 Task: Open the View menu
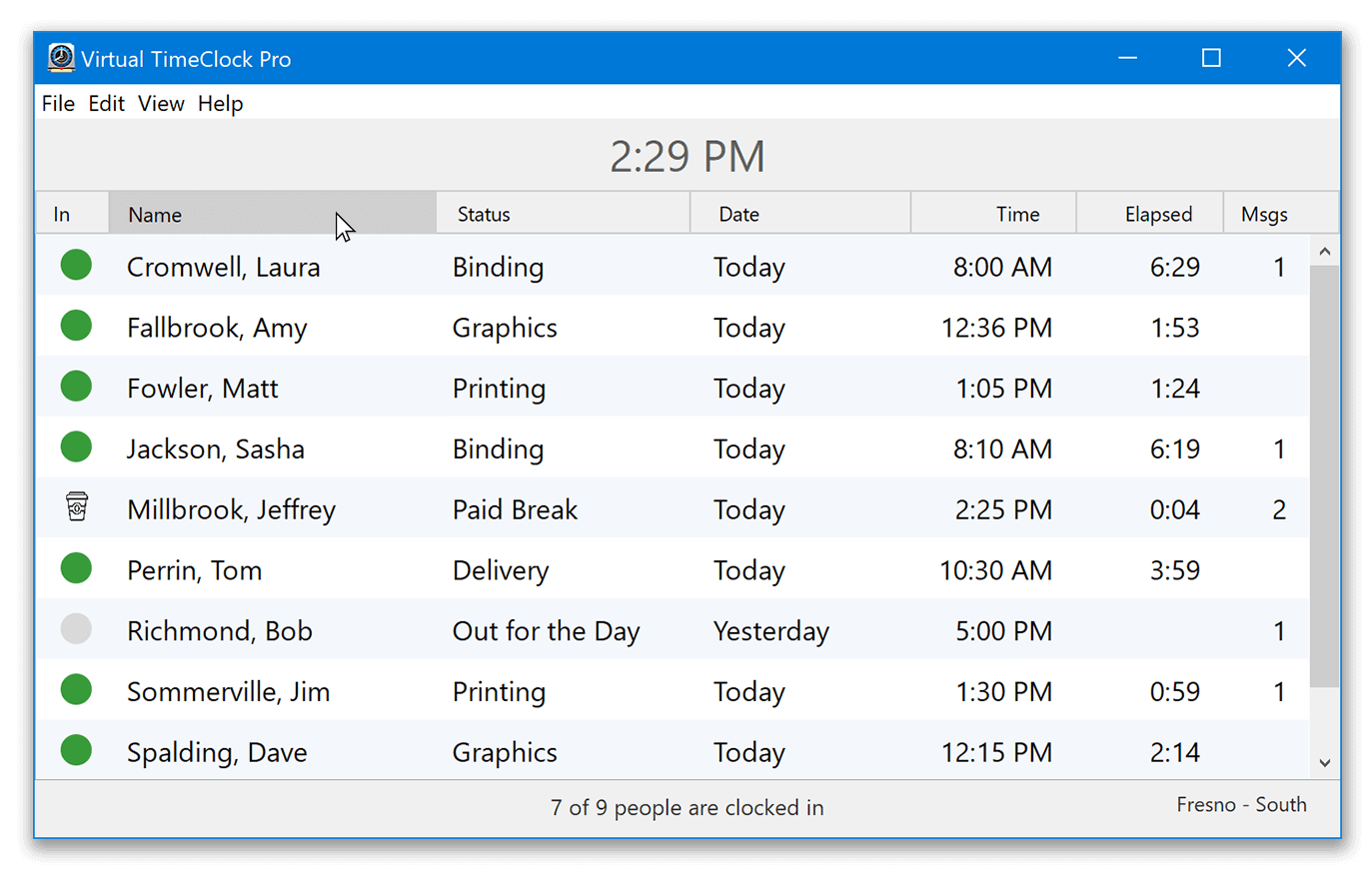coord(161,104)
